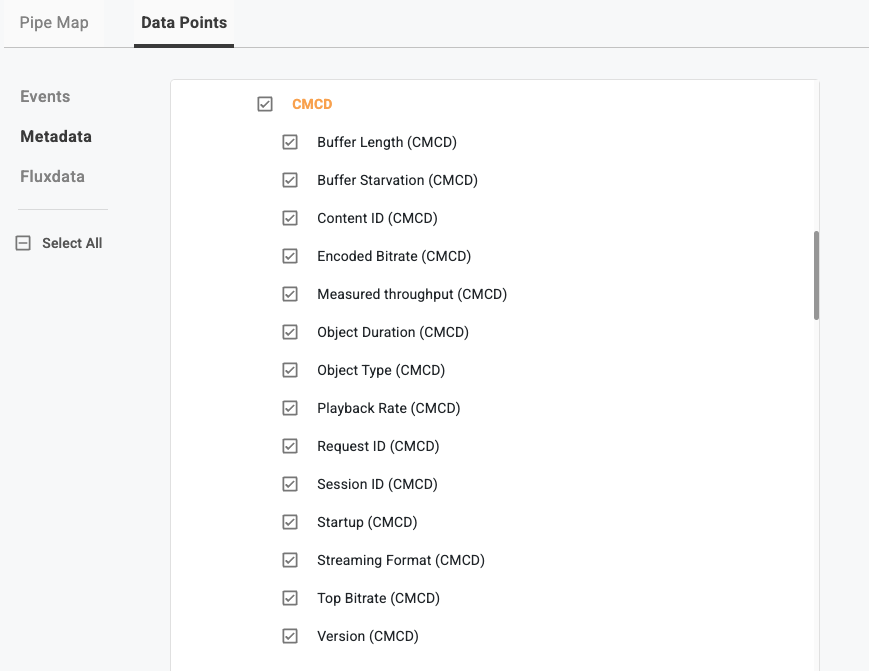The image size is (869, 671).
Task: Open the Metadata section
Action: coord(56,137)
